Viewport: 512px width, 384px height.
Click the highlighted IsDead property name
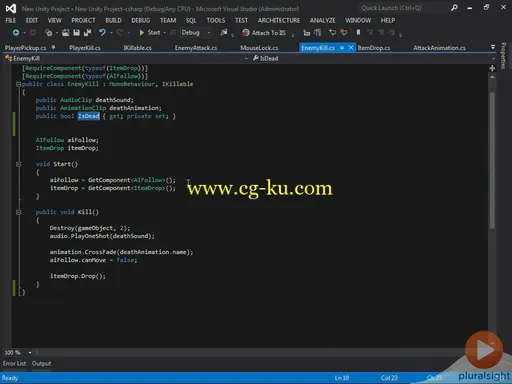coord(89,116)
